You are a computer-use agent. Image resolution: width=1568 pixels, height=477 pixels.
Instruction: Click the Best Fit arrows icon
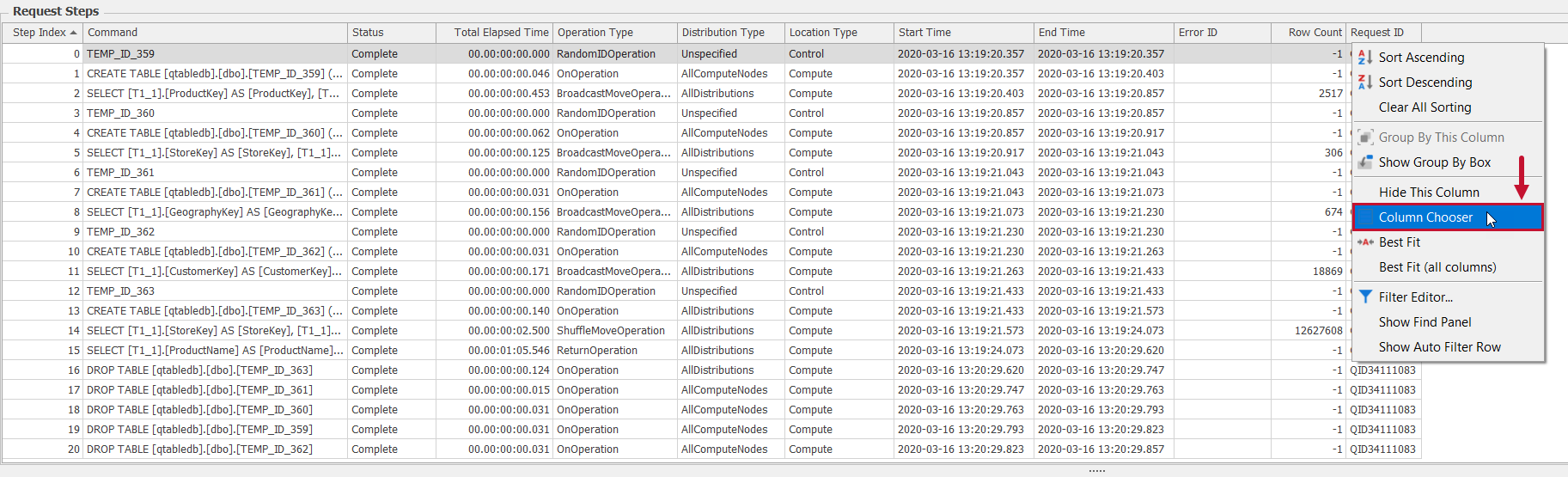pos(1364,242)
